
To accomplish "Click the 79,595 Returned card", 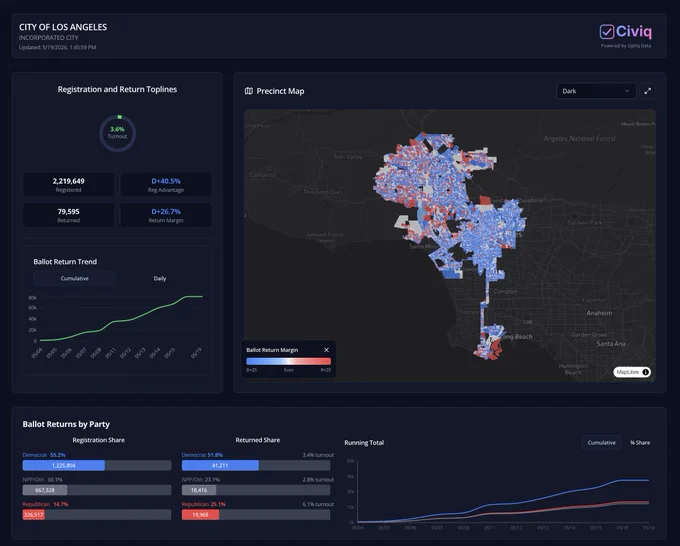I will click(x=69, y=215).
